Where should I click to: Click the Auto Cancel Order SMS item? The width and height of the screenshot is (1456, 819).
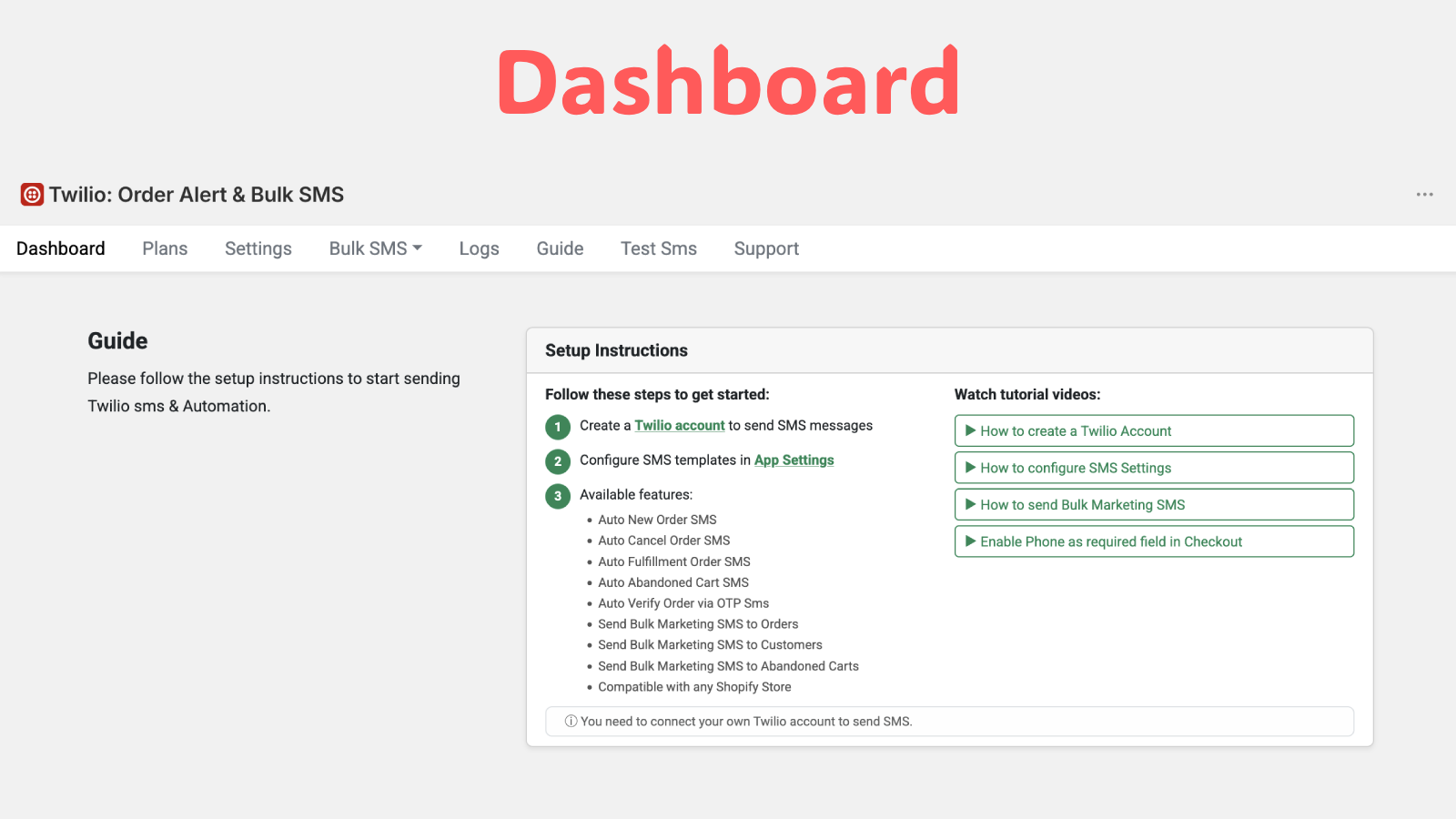tap(663, 541)
